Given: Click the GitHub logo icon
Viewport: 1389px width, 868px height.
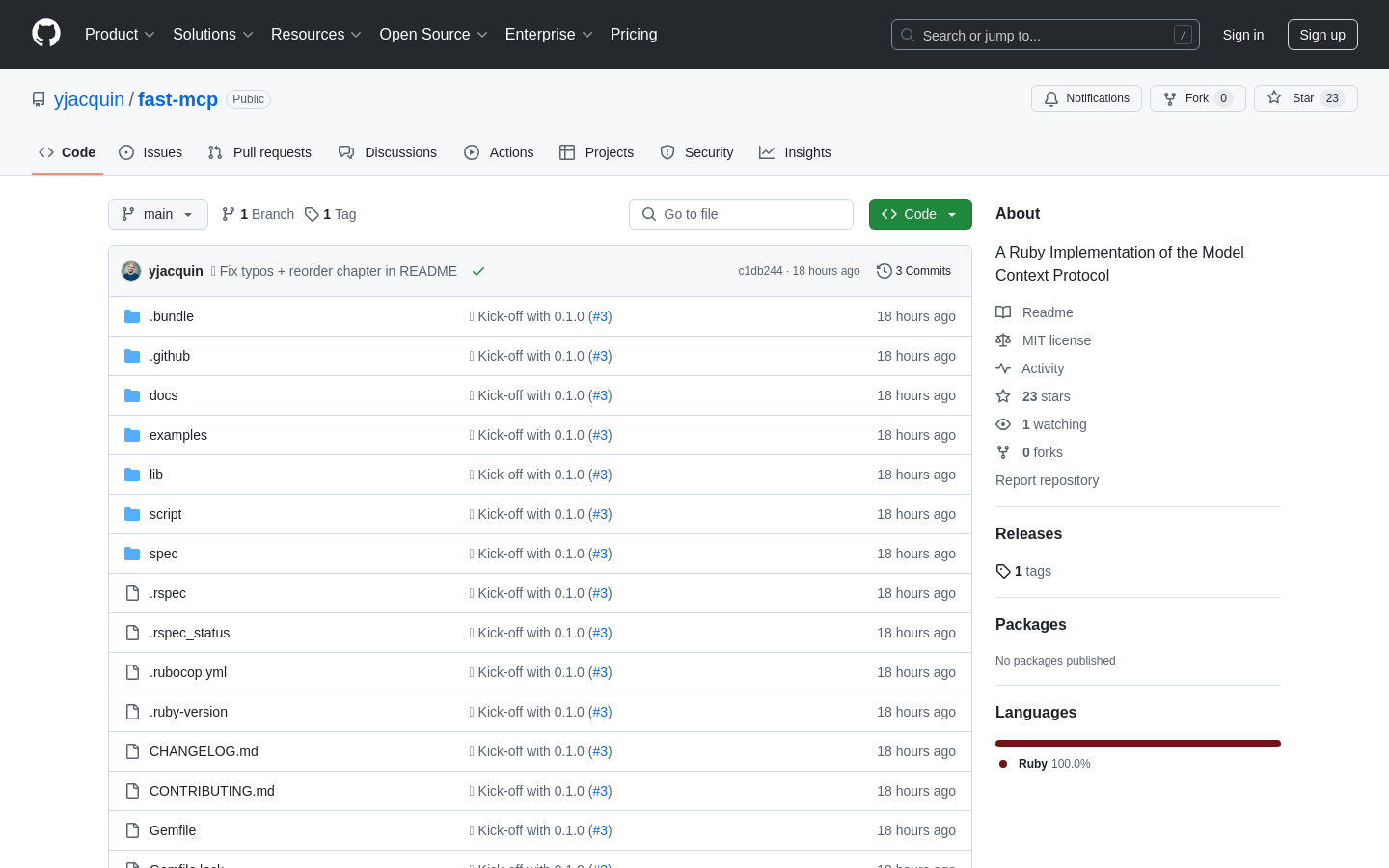Looking at the screenshot, I should 46,34.
